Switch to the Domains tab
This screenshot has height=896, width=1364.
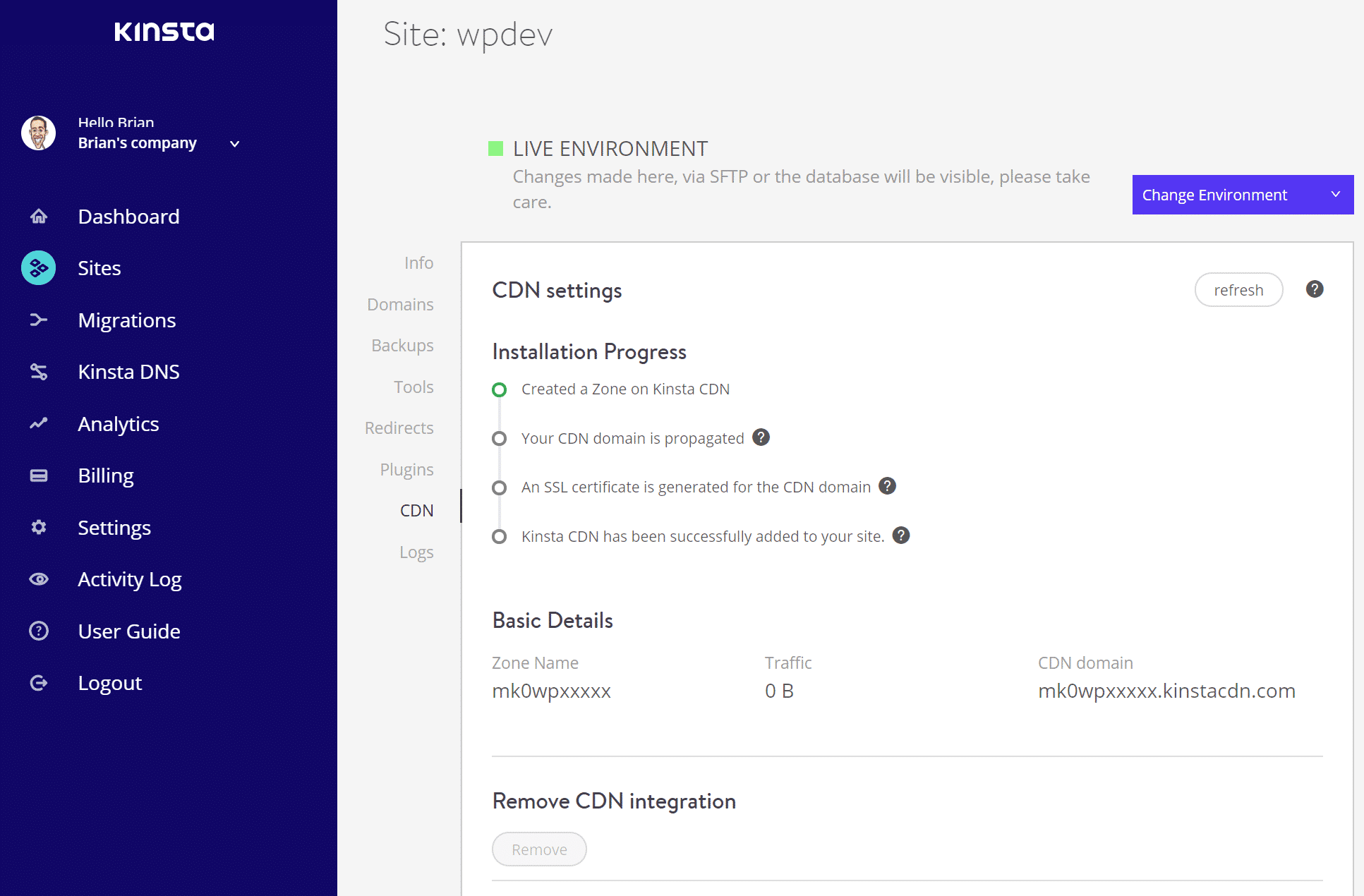click(x=400, y=304)
